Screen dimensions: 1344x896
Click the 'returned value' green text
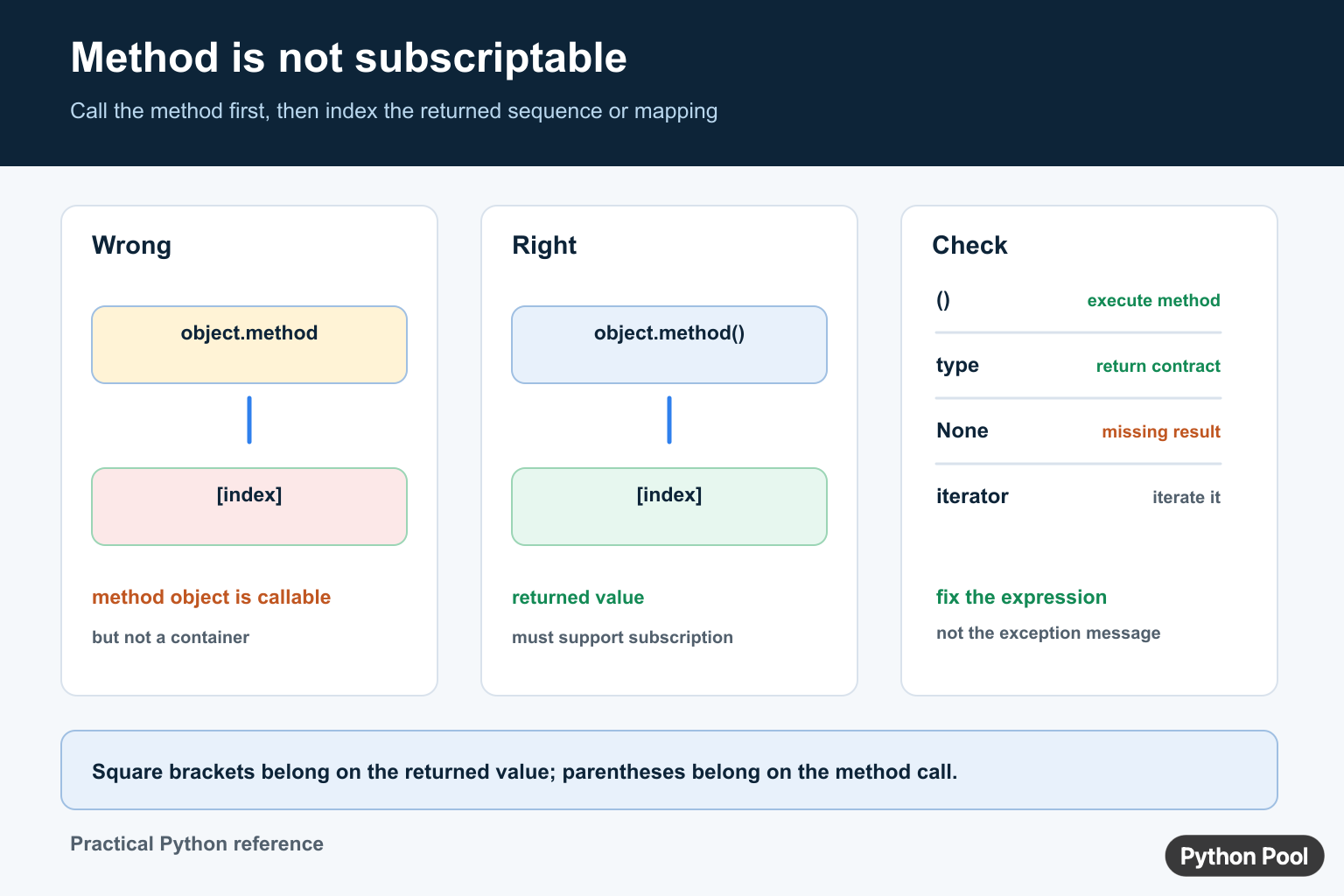(x=577, y=597)
